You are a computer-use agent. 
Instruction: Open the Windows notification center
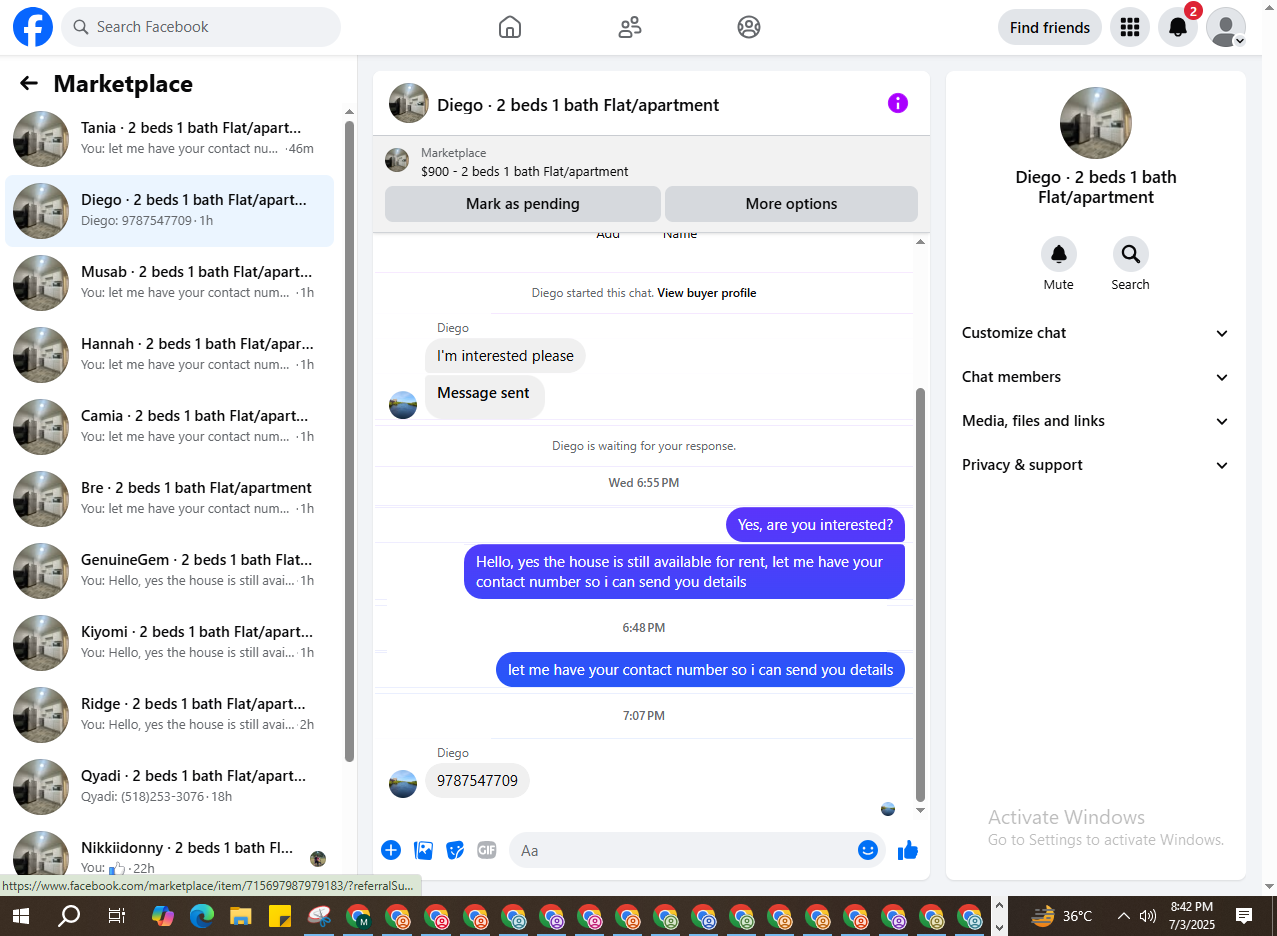pos(1244,916)
